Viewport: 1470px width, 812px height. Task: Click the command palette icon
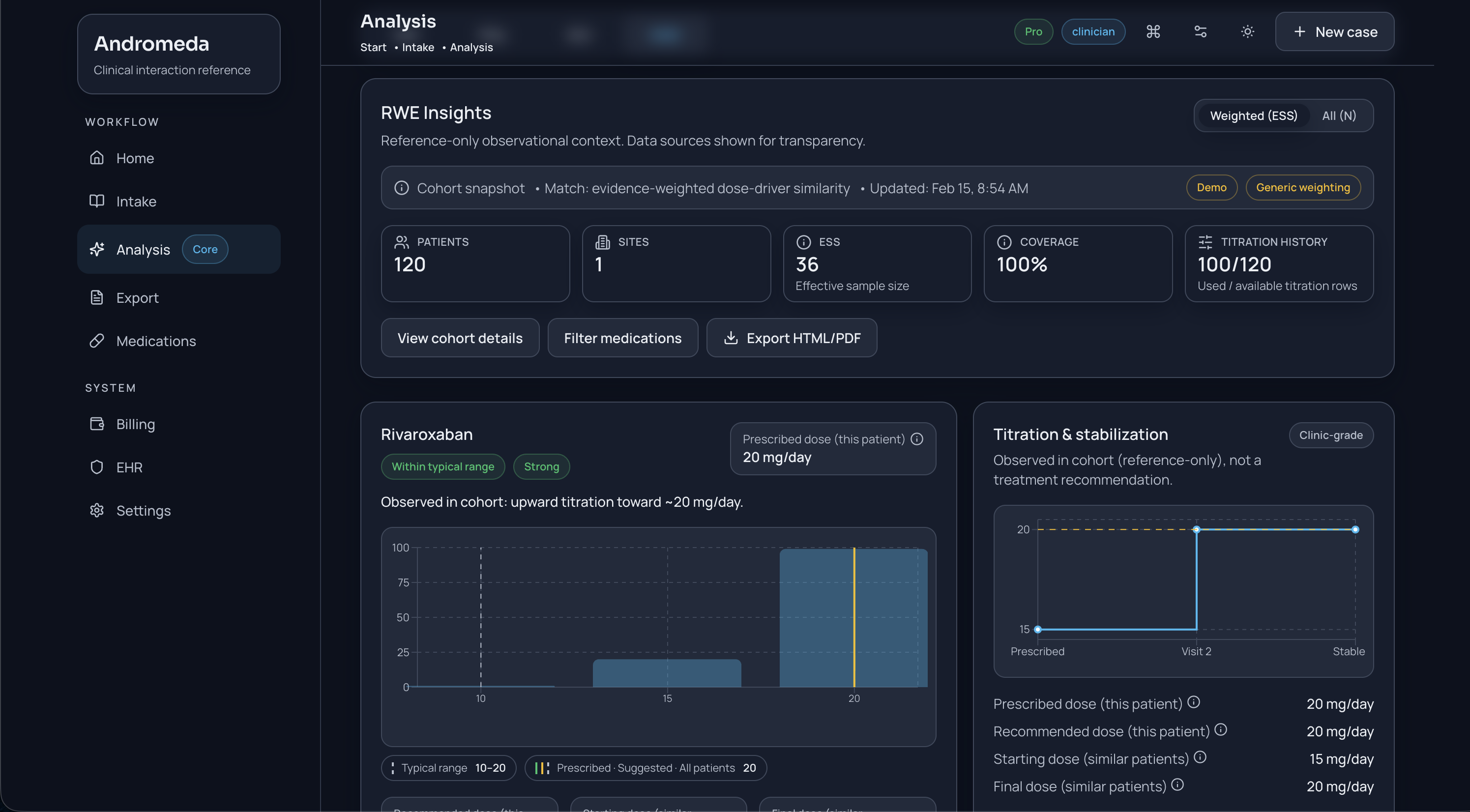[1153, 31]
